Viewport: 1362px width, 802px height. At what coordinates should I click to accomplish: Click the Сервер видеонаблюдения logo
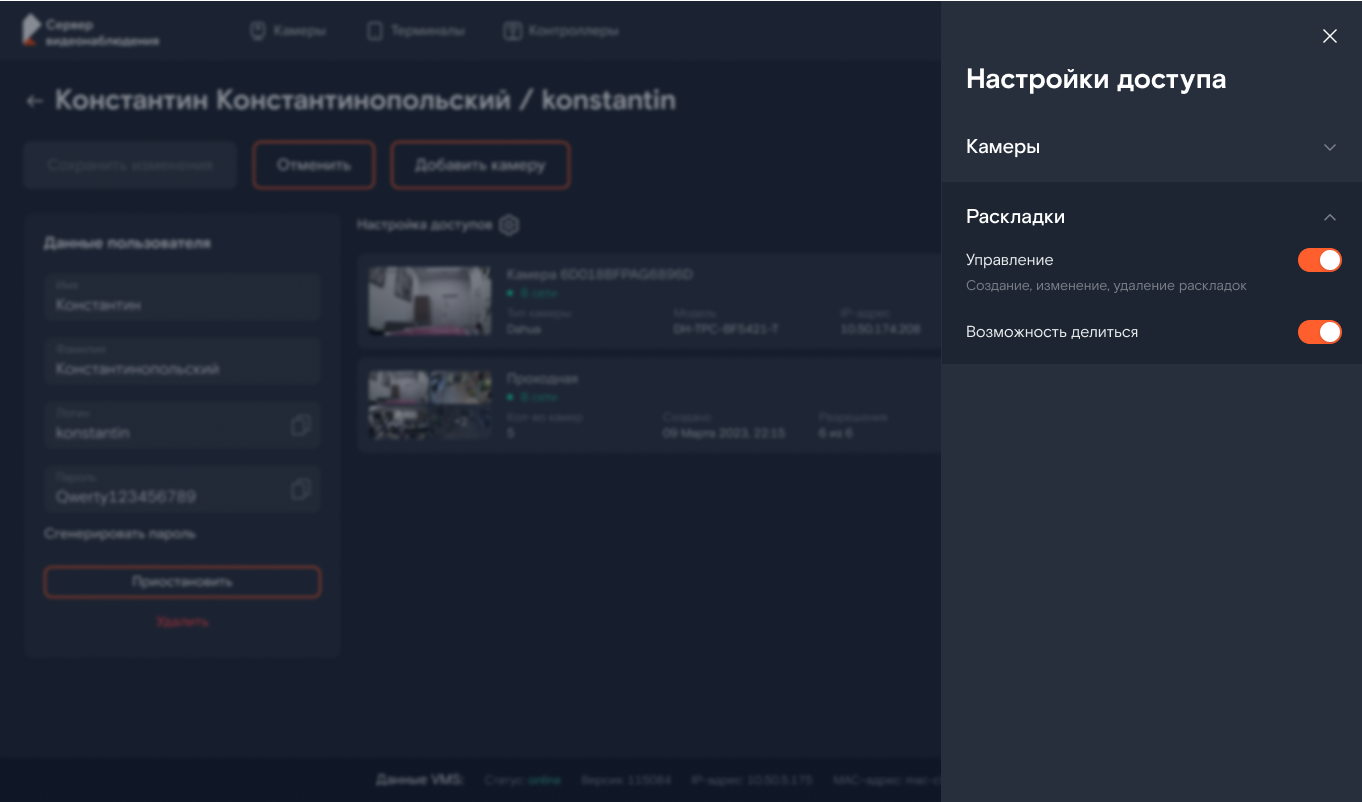90,32
